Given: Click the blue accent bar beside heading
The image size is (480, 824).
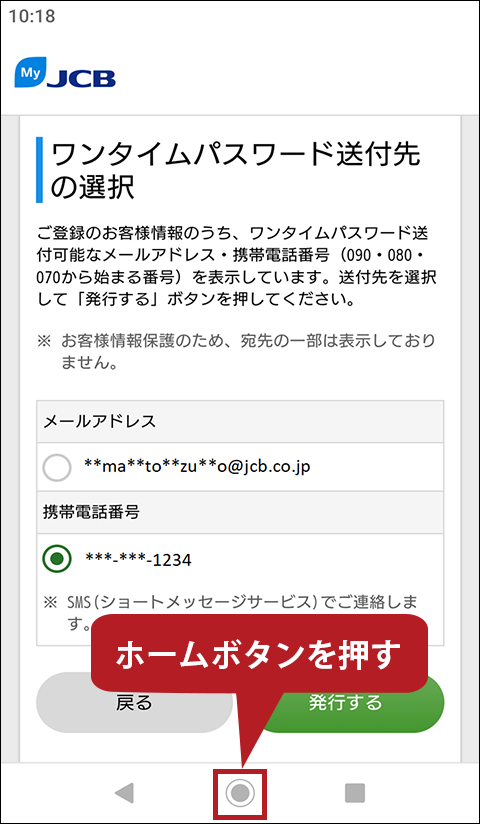Looking at the screenshot, I should pos(39,170).
